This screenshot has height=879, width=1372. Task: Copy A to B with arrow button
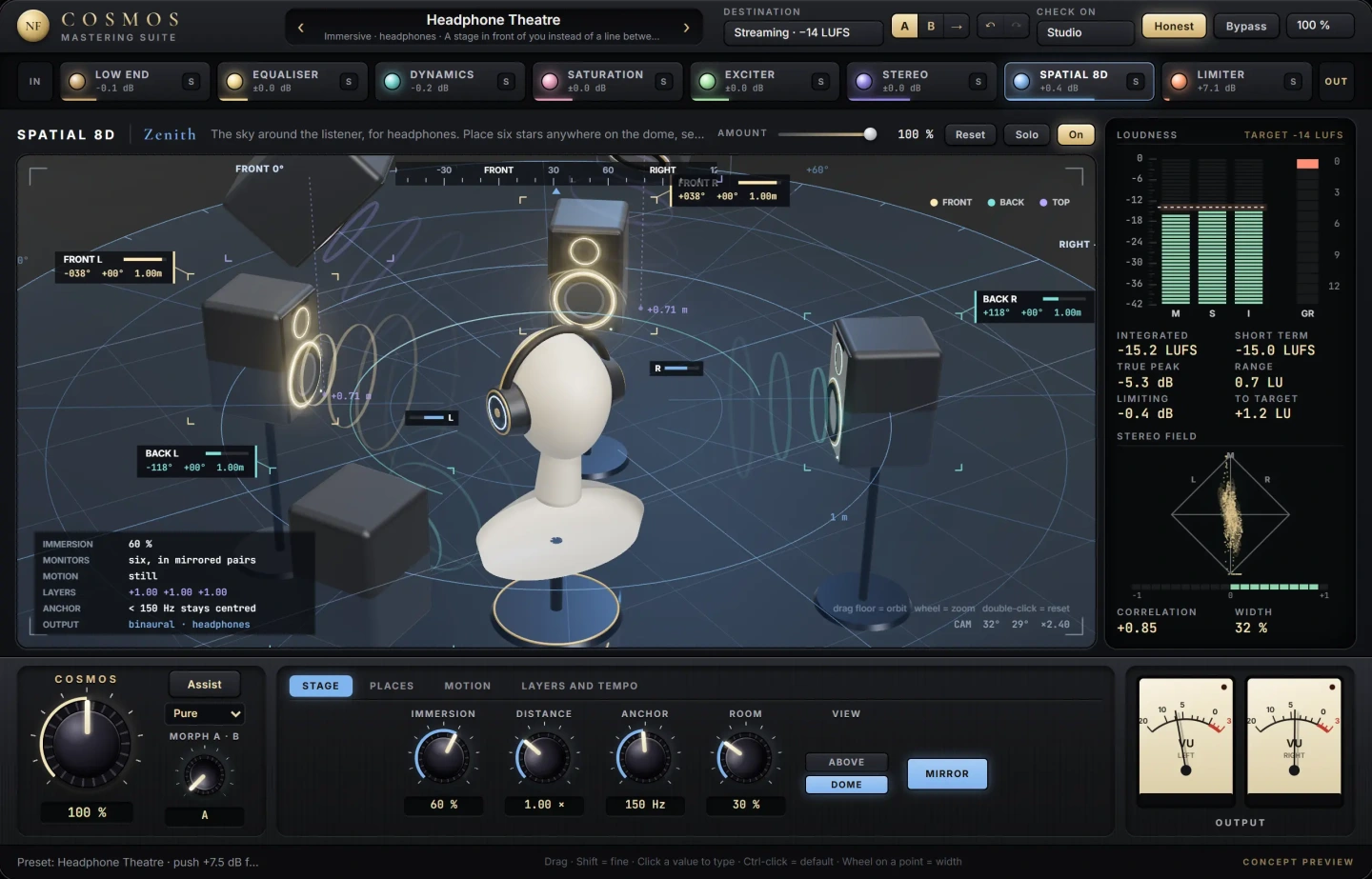957,27
